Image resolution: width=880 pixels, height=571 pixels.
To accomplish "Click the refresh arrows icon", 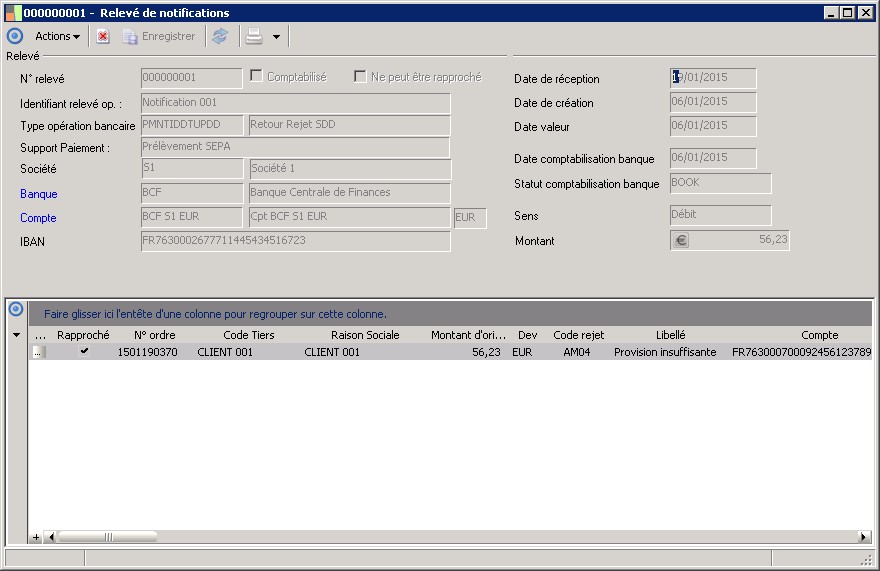I will [x=220, y=36].
